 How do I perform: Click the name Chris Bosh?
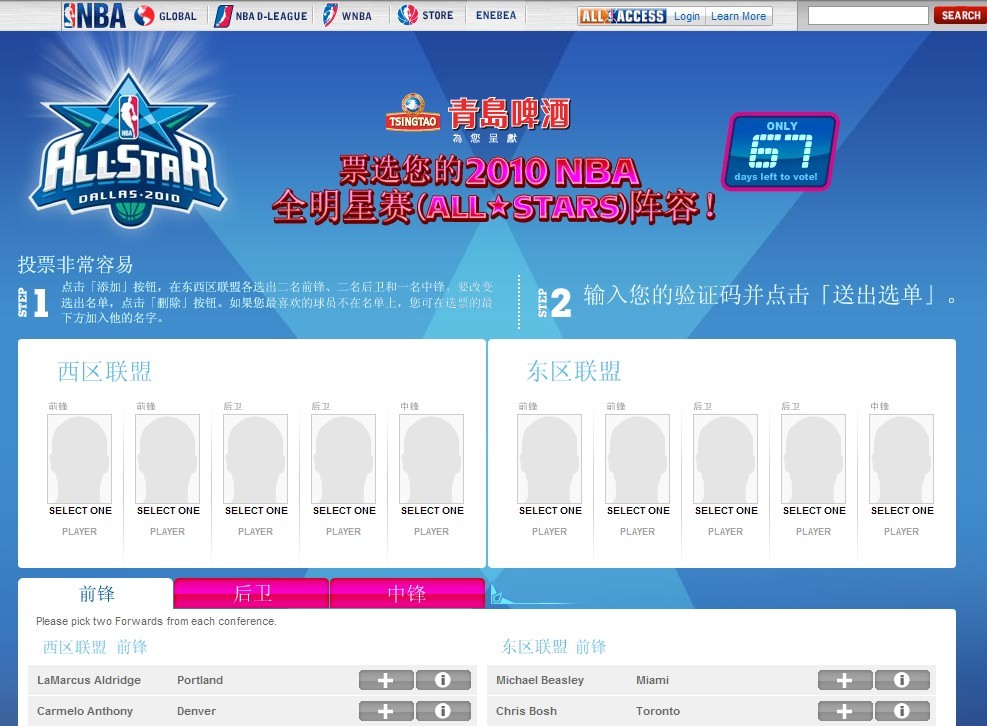[x=526, y=711]
